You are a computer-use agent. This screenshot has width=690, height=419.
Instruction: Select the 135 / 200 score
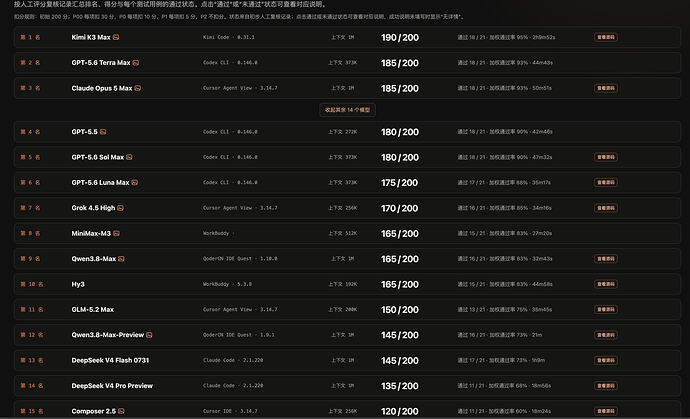400,386
